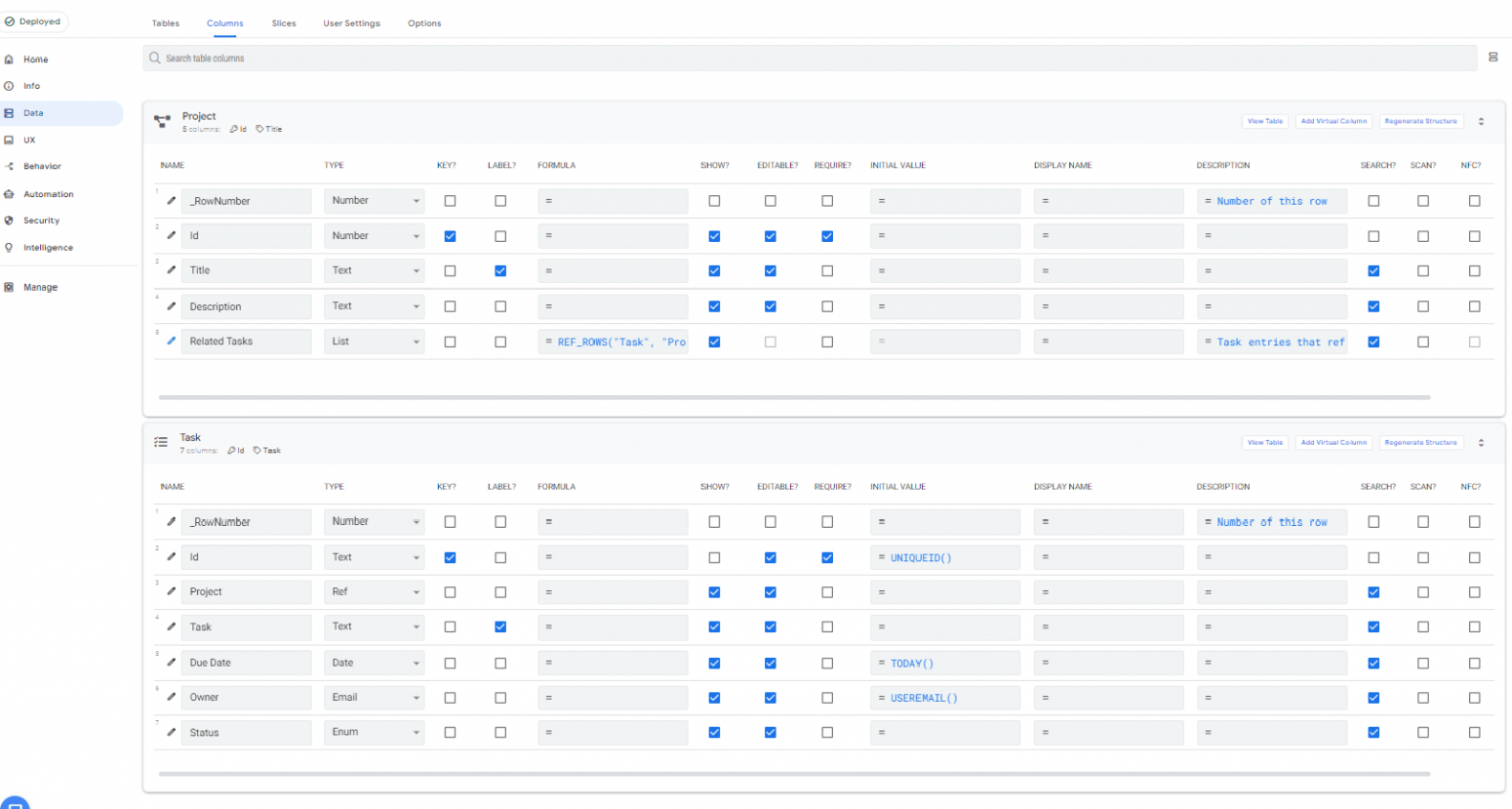
Task: Switch to the User Settings tab
Action: [352, 23]
